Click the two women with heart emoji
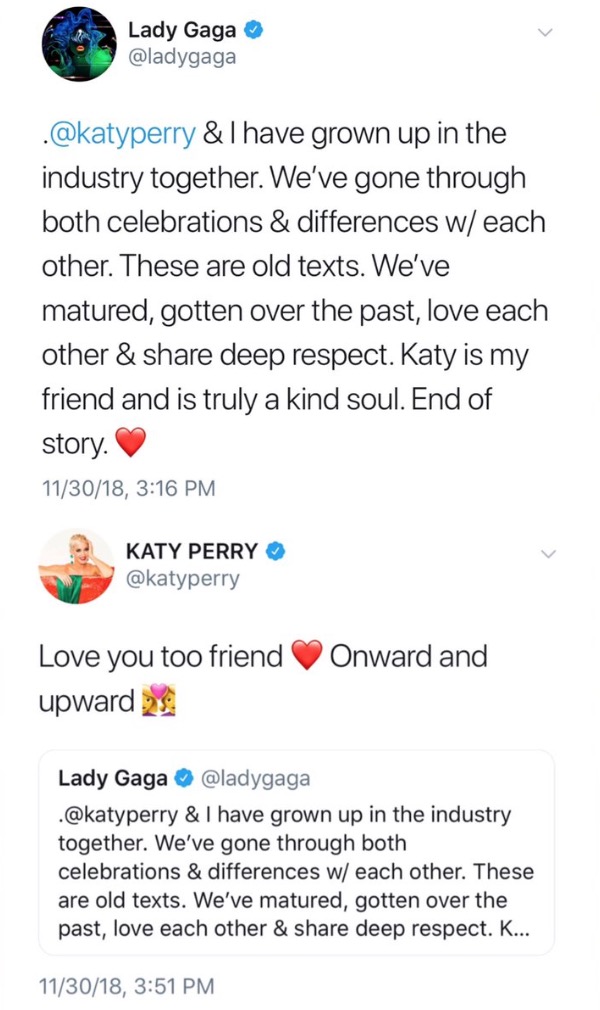This screenshot has width=600, height=1010. tap(159, 700)
